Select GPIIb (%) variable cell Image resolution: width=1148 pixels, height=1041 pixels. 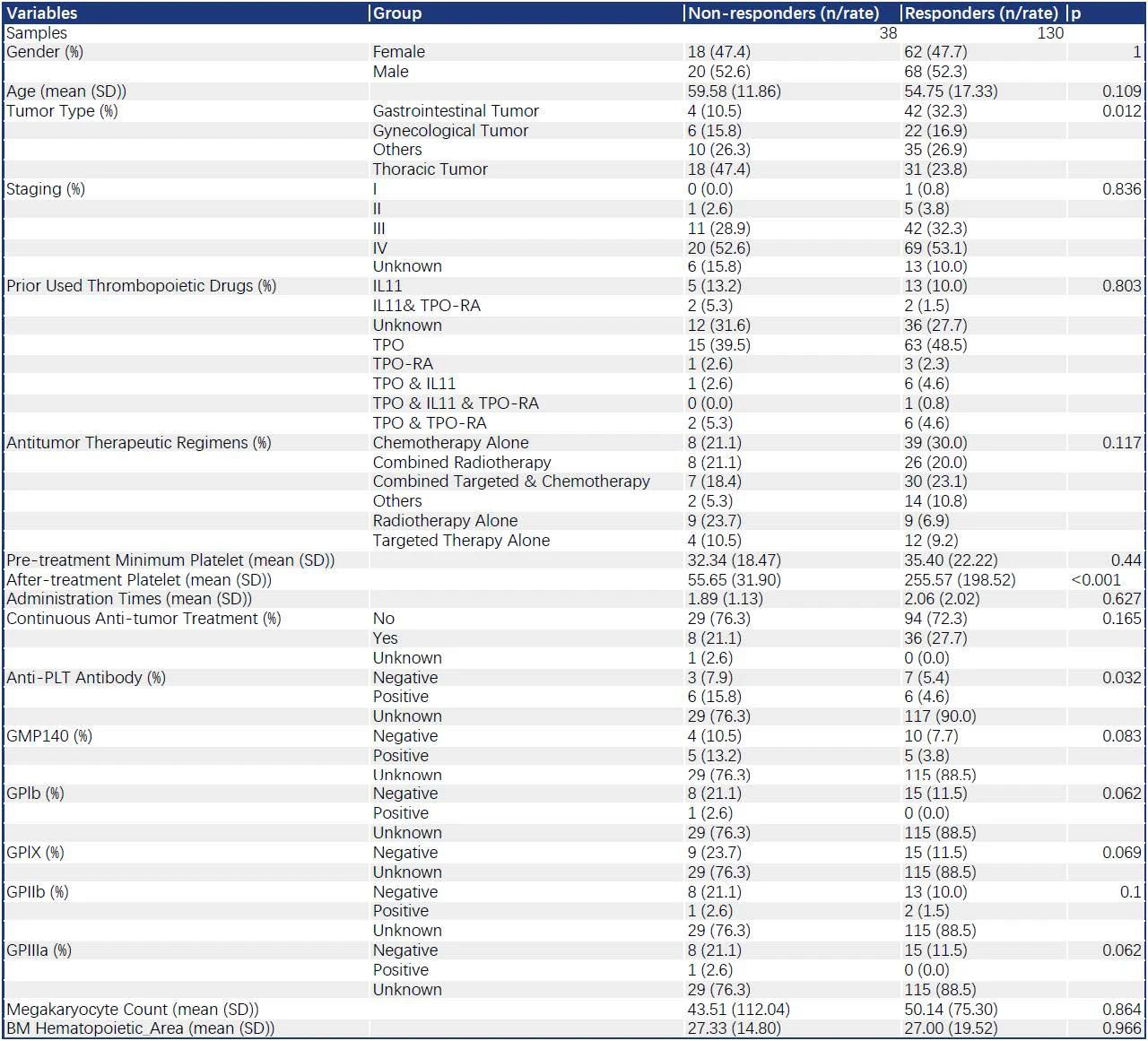(x=38, y=892)
